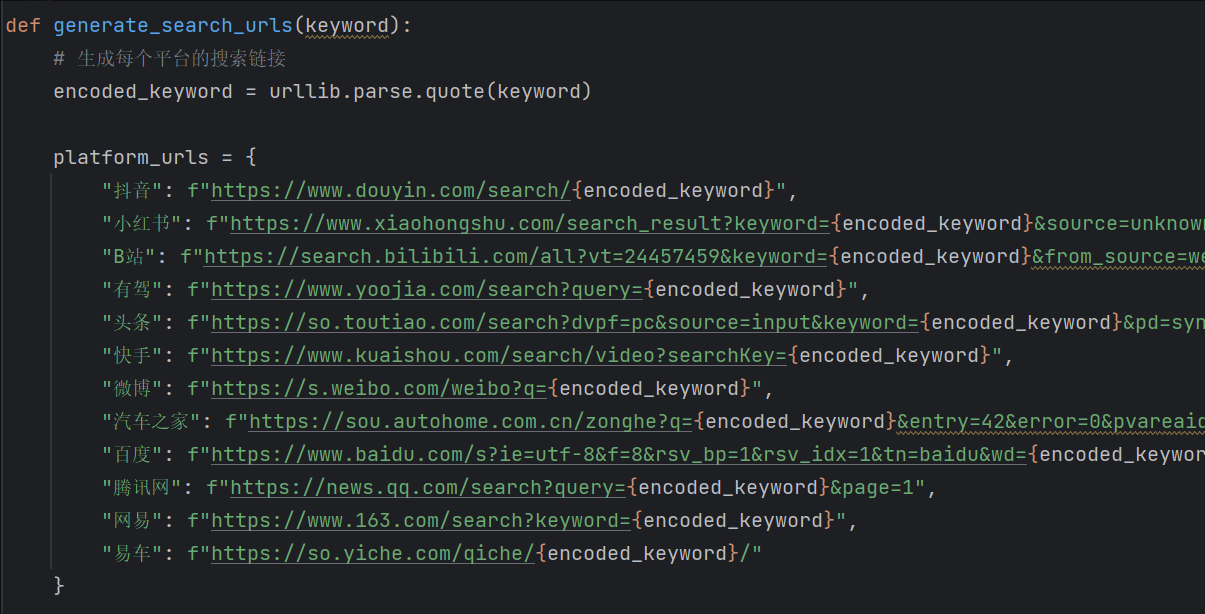Open the search.bilibili.com link
This screenshot has height=614, width=1205.
pyautogui.click(x=516, y=257)
